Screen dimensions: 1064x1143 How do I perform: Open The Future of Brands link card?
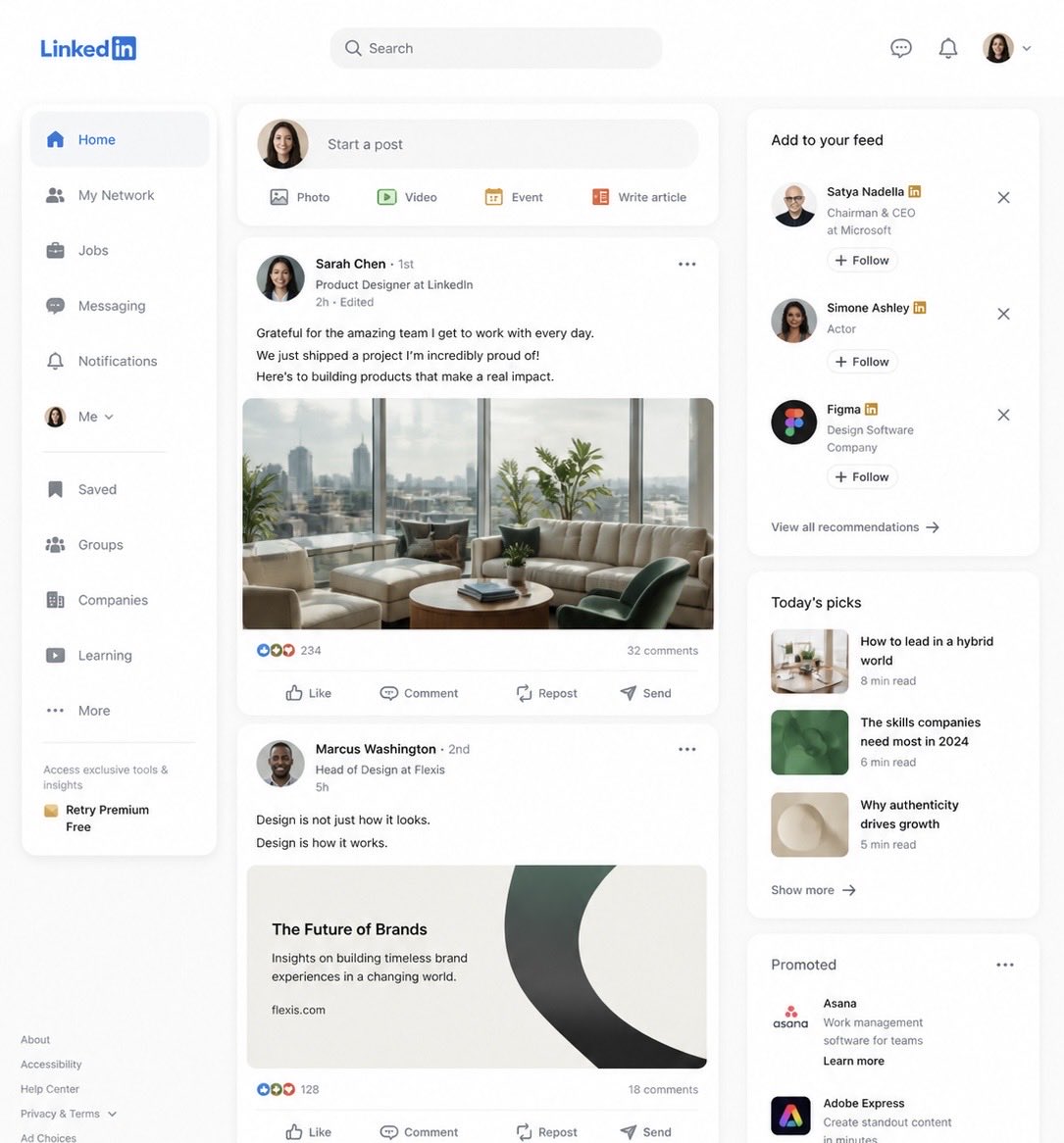(x=477, y=967)
